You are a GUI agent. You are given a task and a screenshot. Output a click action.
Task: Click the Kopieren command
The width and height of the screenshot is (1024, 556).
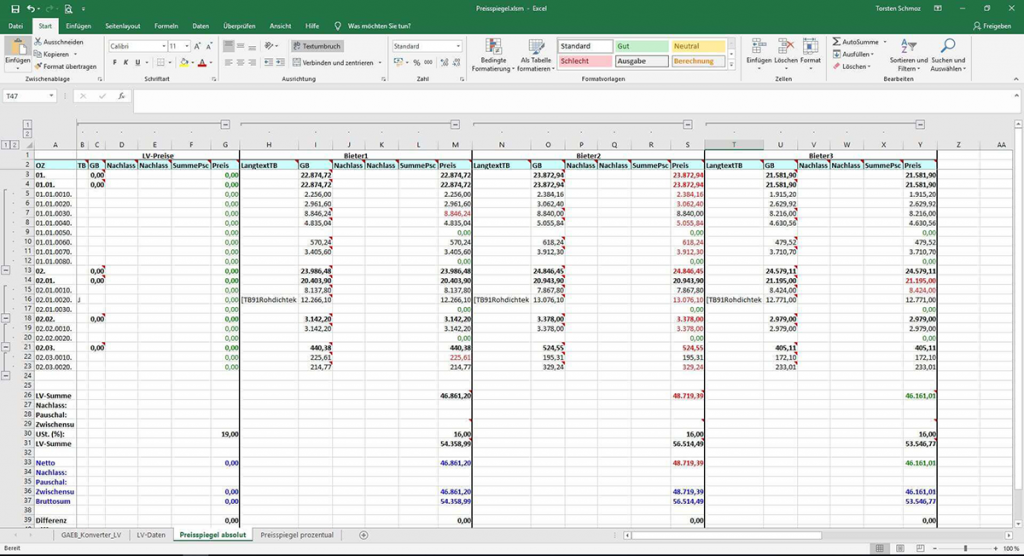click(52, 54)
